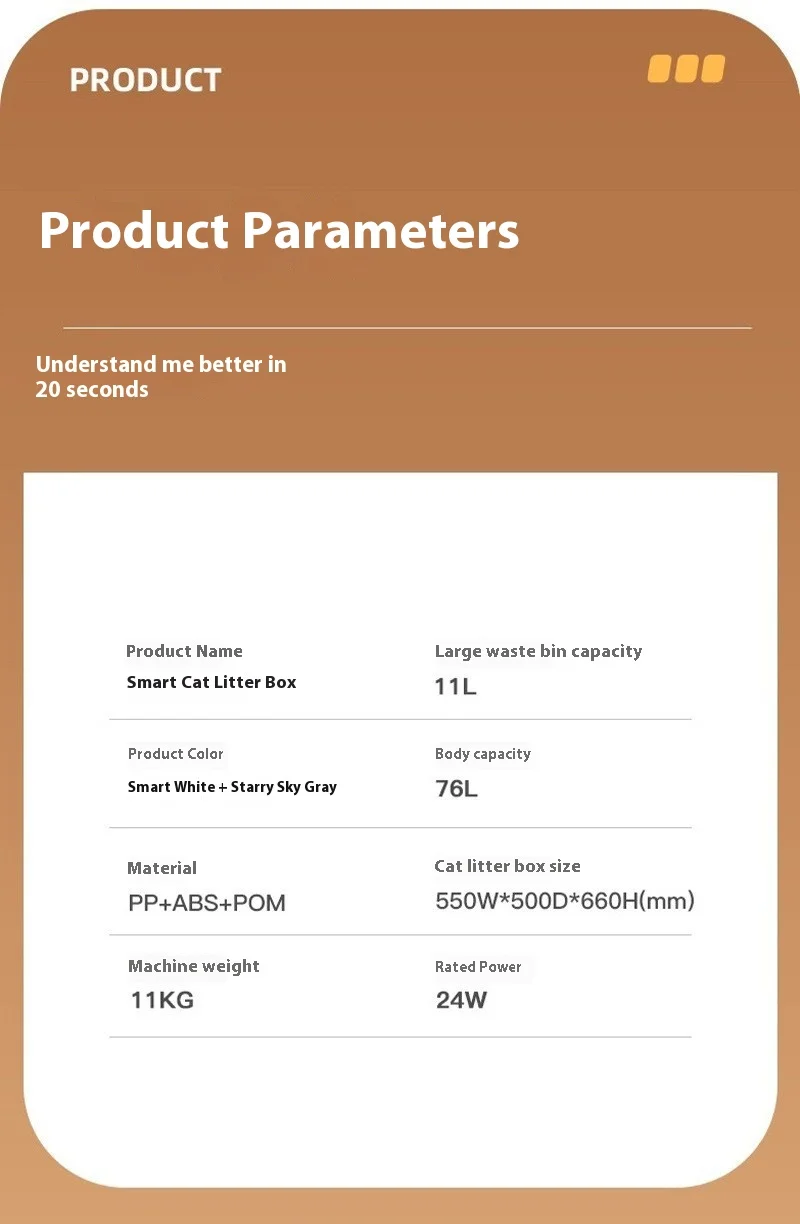800x1224 pixels.
Task: Select the 550W*500D*660H(mm) dimensions
Action: [x=564, y=901]
